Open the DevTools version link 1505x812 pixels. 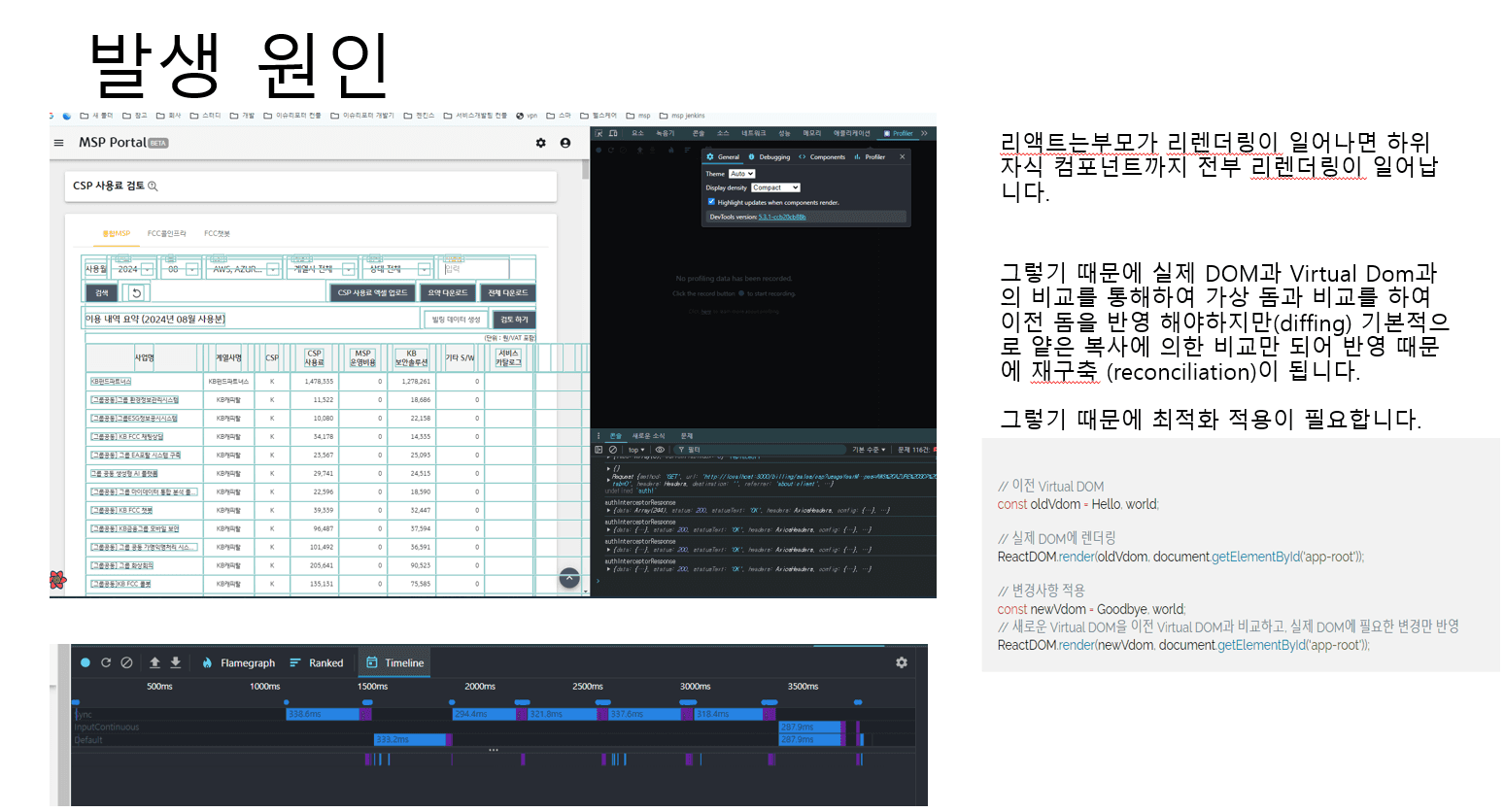coord(782,217)
